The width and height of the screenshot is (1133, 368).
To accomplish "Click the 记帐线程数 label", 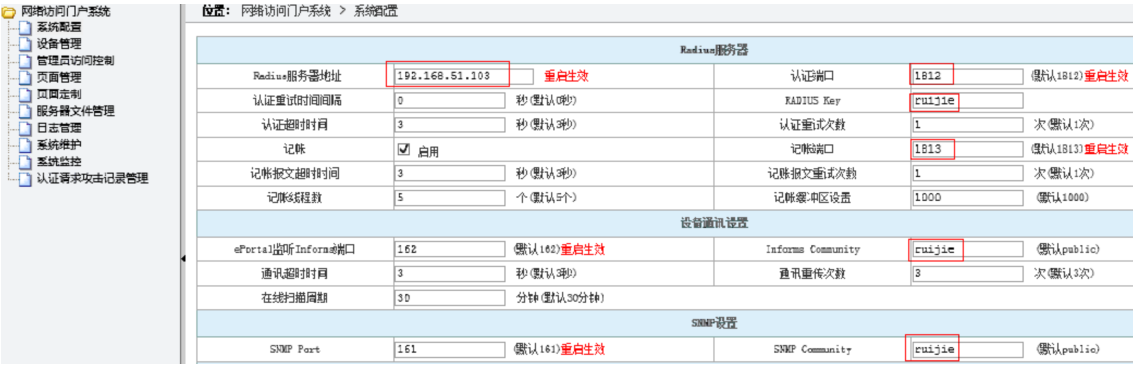I will pyautogui.click(x=295, y=197).
